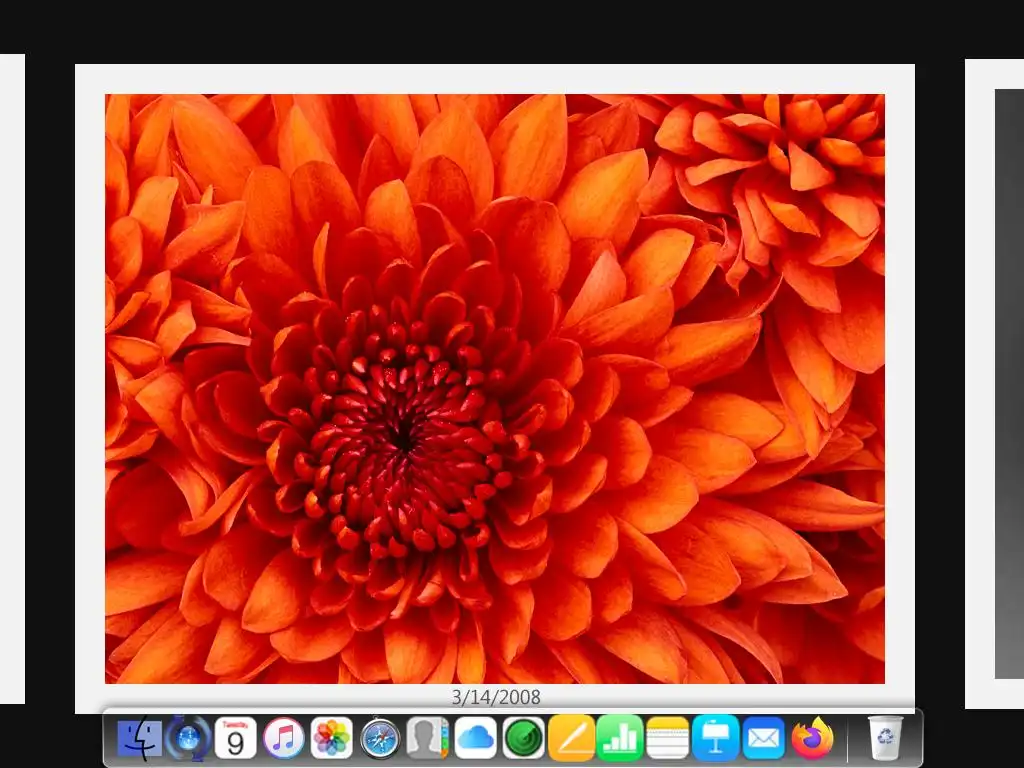The image size is (1024, 768).
Task: Open the Notes app in dock
Action: [x=667, y=738]
